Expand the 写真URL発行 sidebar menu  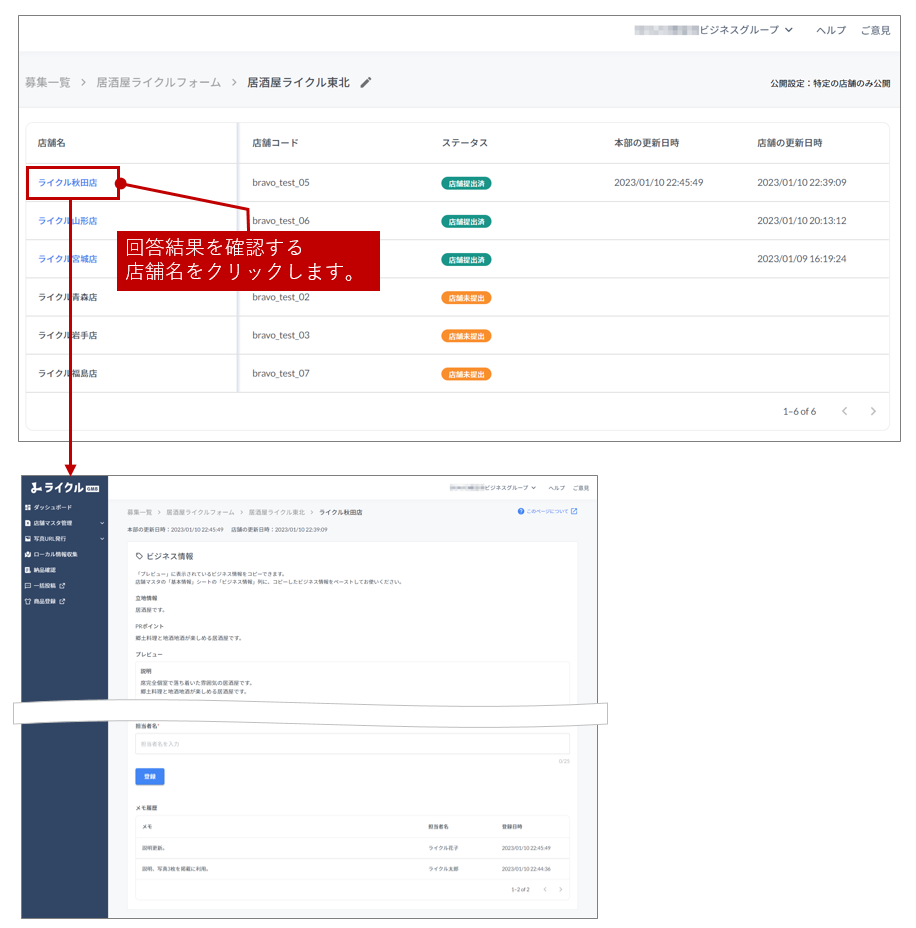click(x=101, y=538)
